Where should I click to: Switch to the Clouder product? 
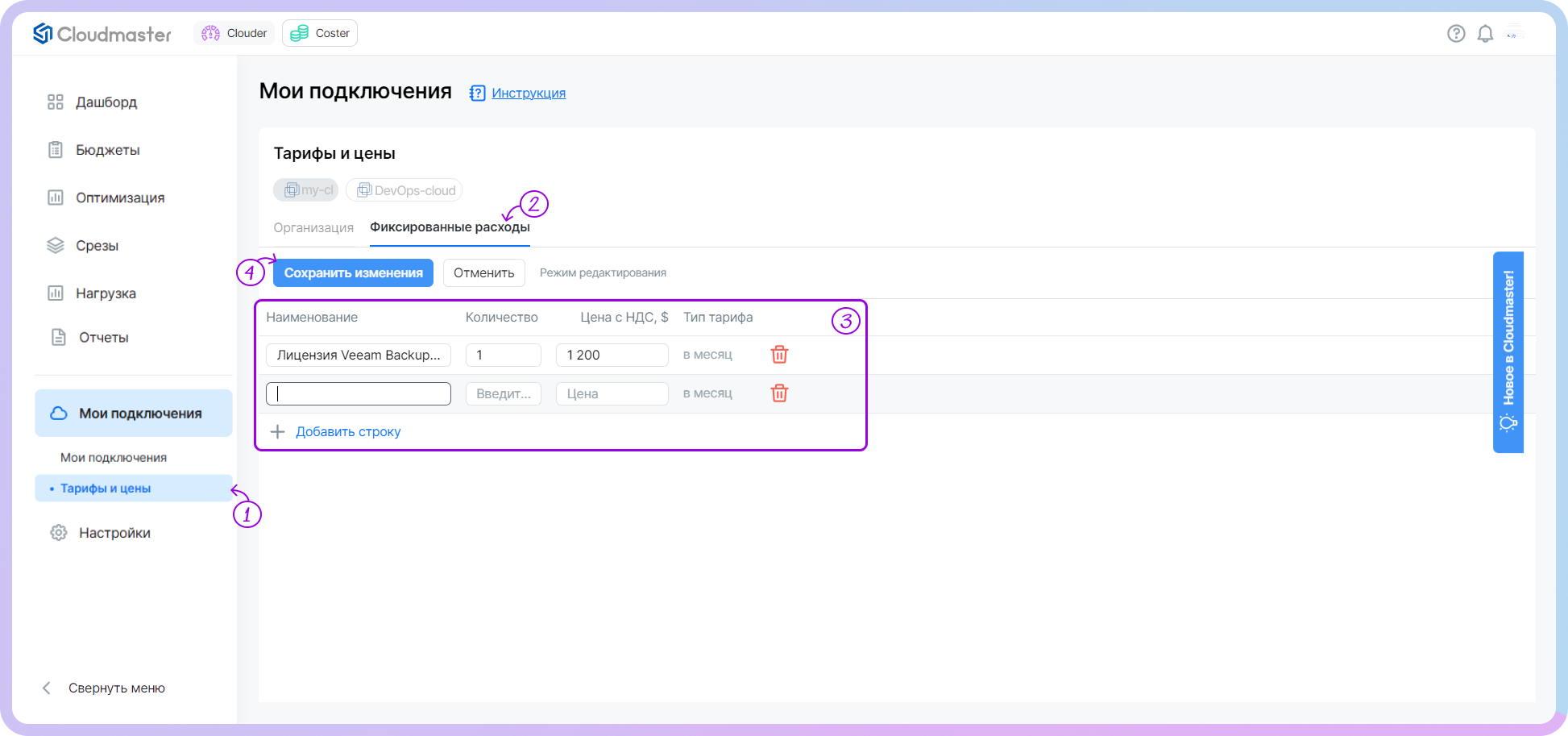click(234, 33)
